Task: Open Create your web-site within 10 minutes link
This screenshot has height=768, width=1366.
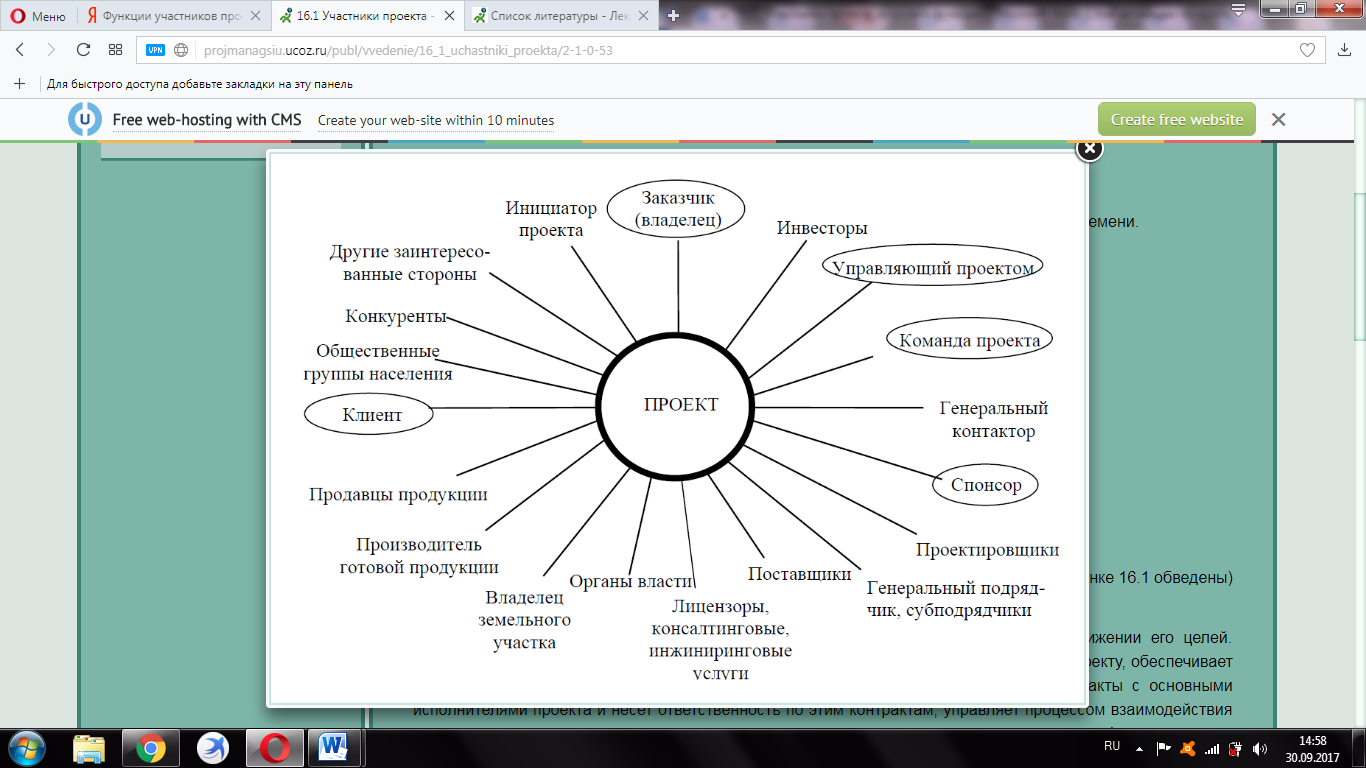Action: coord(436,120)
